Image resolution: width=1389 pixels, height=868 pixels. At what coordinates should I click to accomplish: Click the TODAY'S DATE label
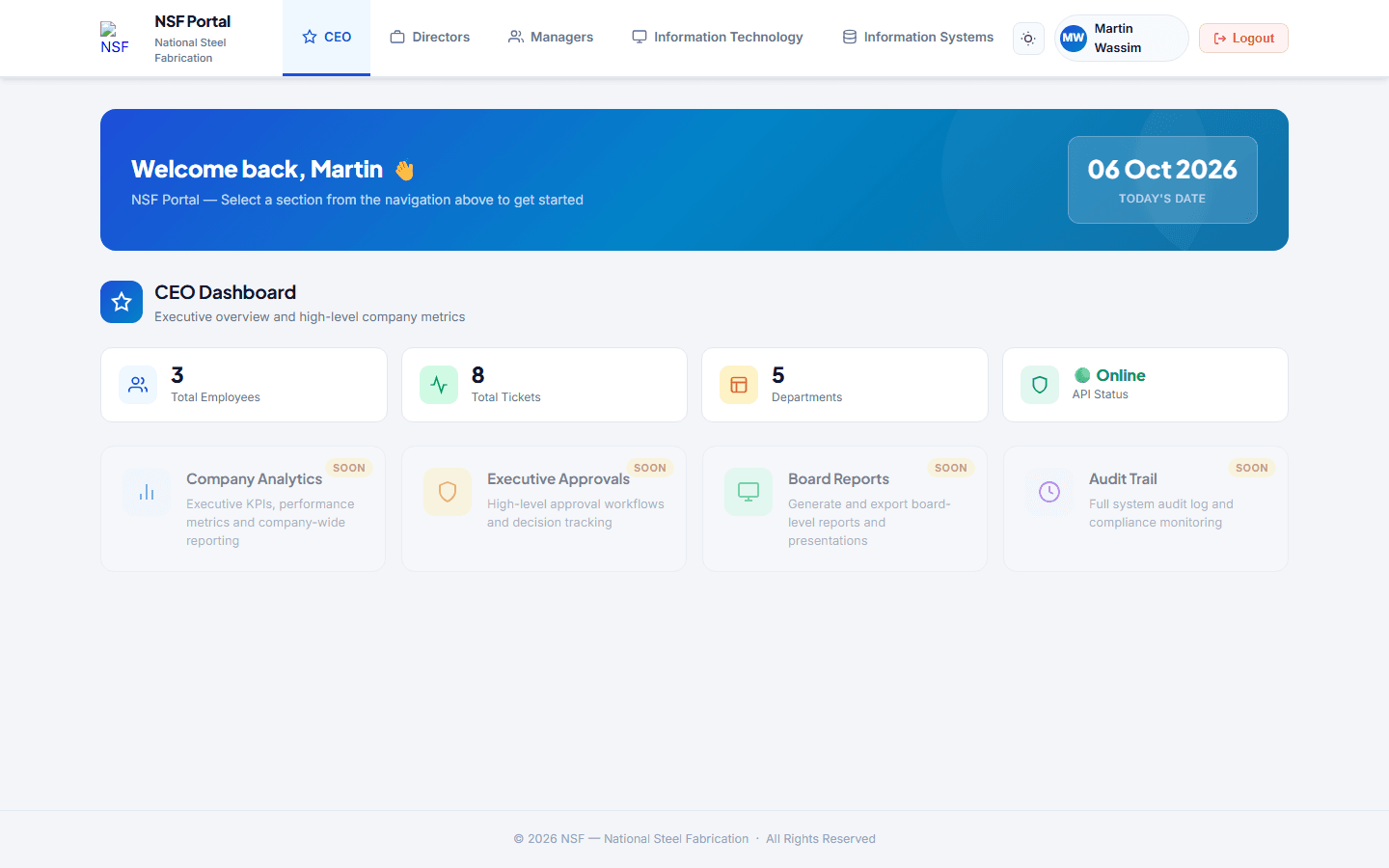click(x=1162, y=199)
